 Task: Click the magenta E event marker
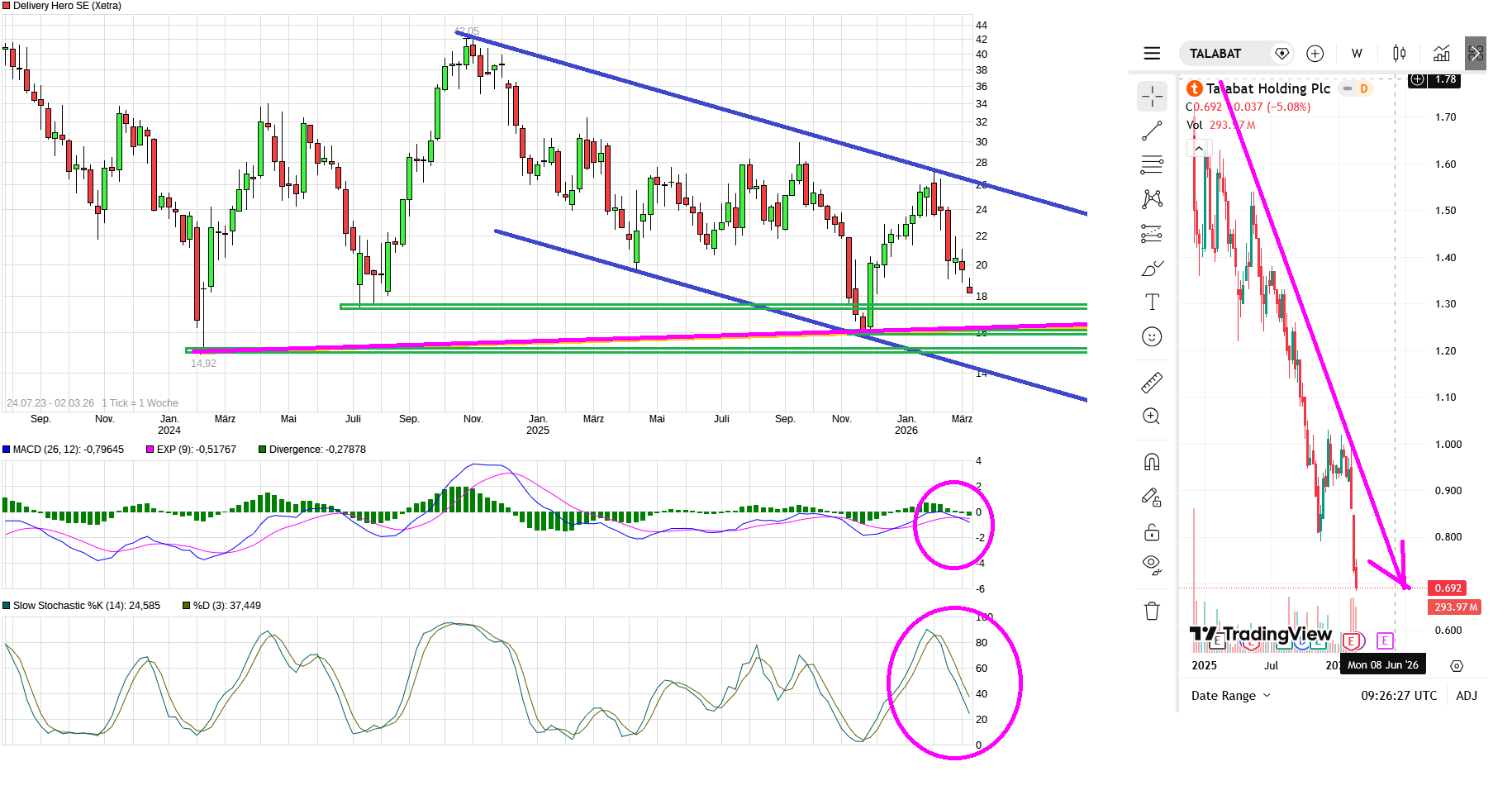1386,640
